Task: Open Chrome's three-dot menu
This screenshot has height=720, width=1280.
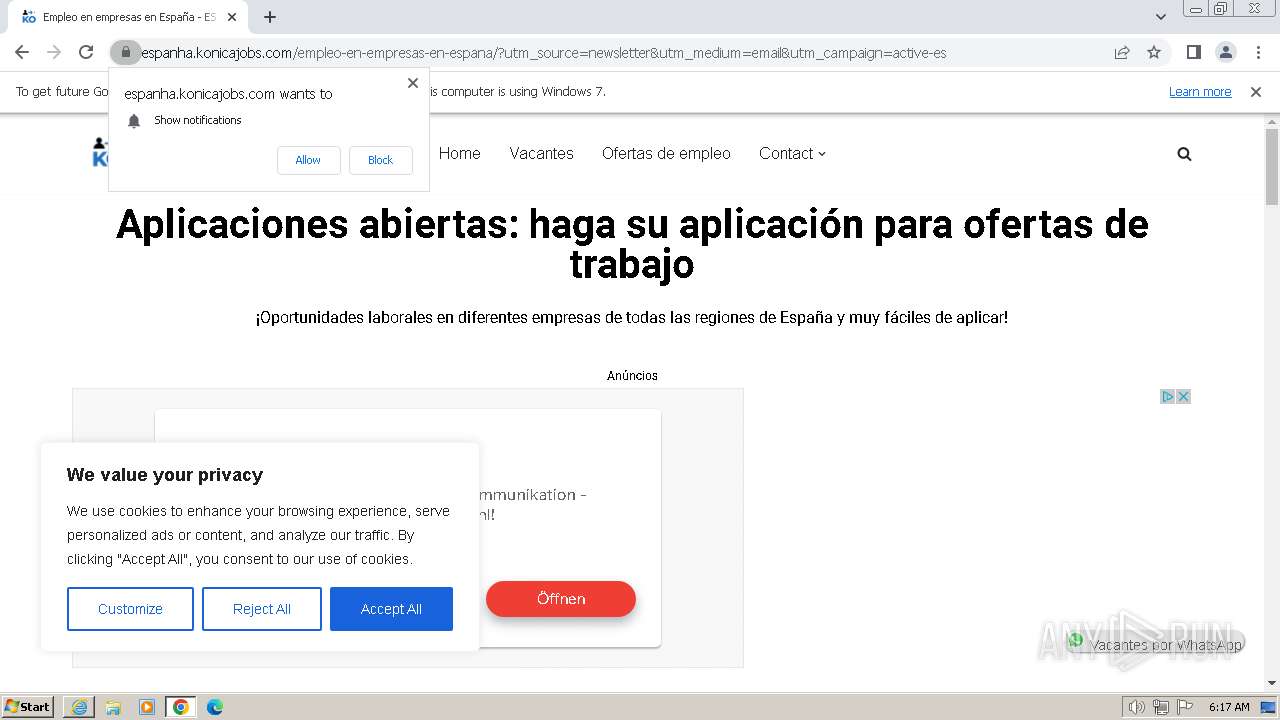Action: [1258, 53]
